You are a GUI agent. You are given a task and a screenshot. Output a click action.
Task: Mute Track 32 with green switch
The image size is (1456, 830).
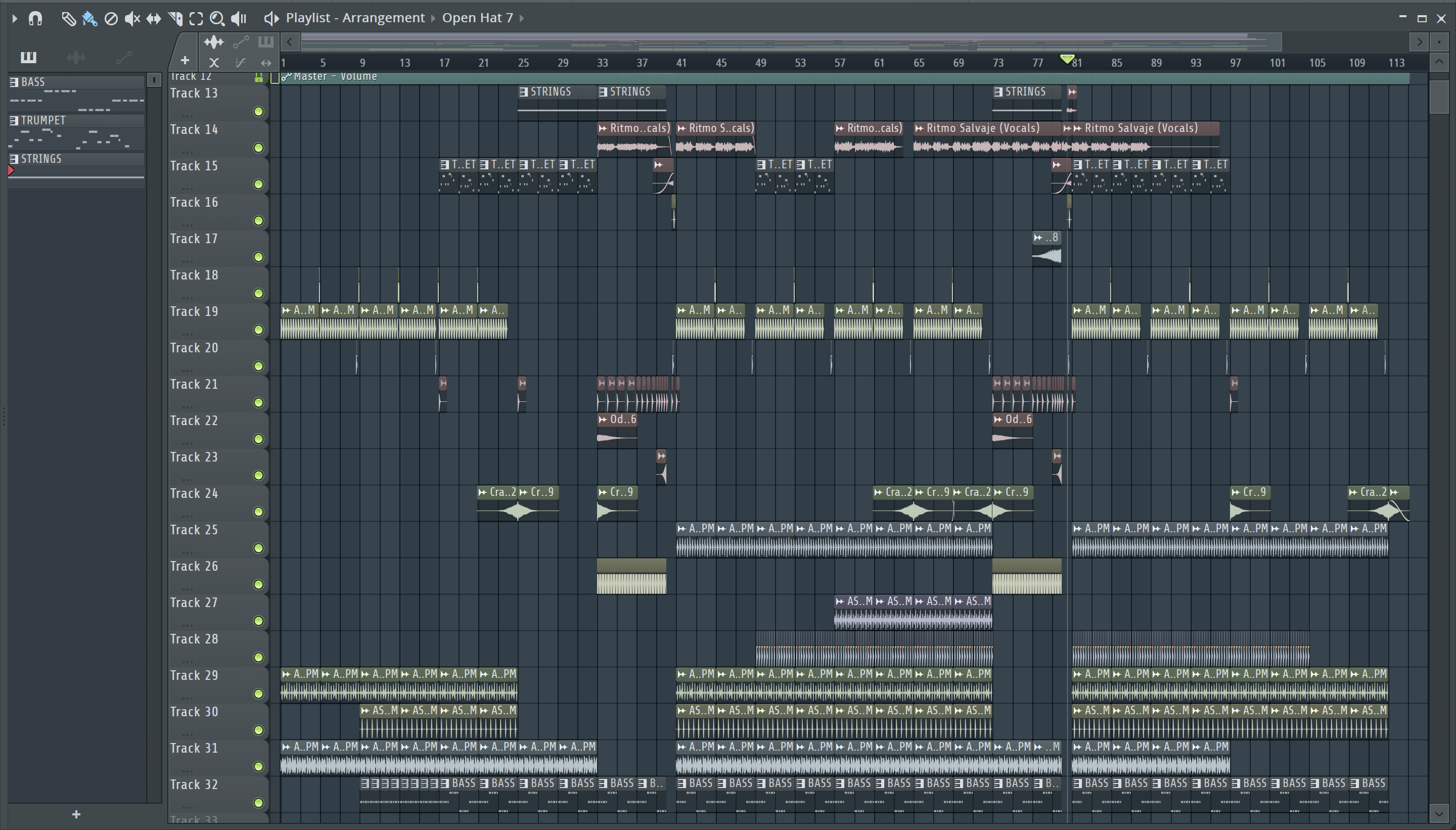[258, 803]
